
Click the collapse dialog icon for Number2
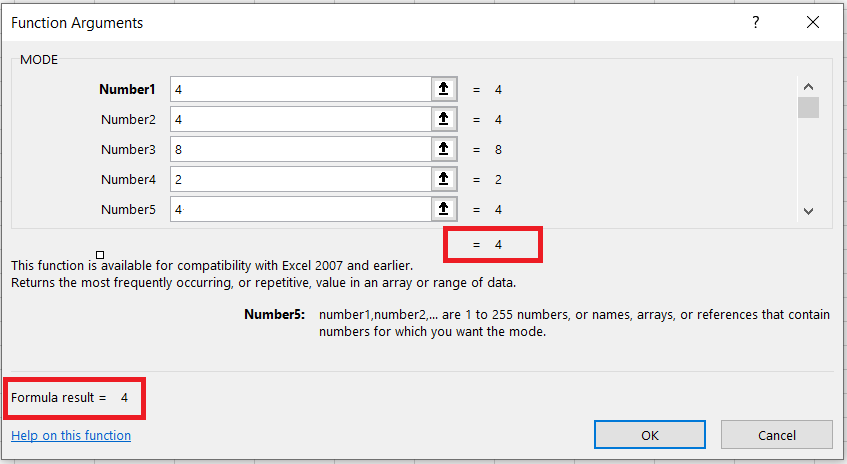point(444,119)
